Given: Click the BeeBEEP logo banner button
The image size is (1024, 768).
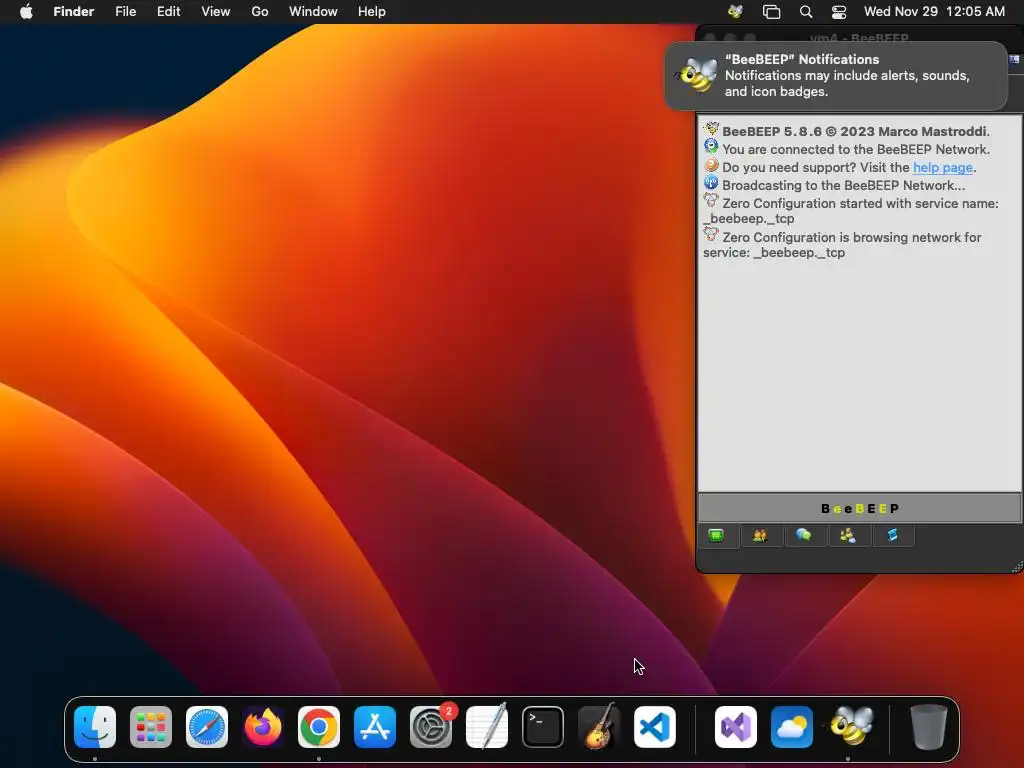Looking at the screenshot, I should coord(859,508).
